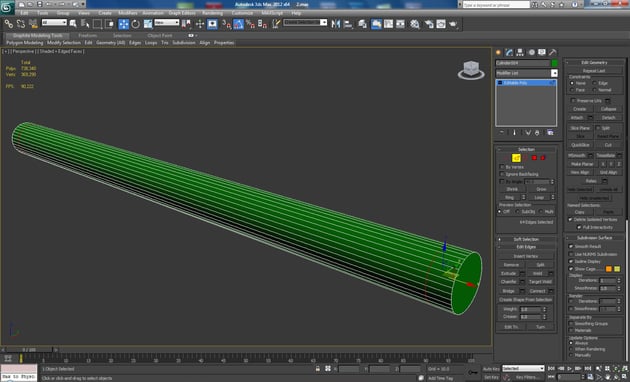Image resolution: width=630 pixels, height=382 pixels.
Task: Collapse the Edit Edges rollout
Action: 526,247
